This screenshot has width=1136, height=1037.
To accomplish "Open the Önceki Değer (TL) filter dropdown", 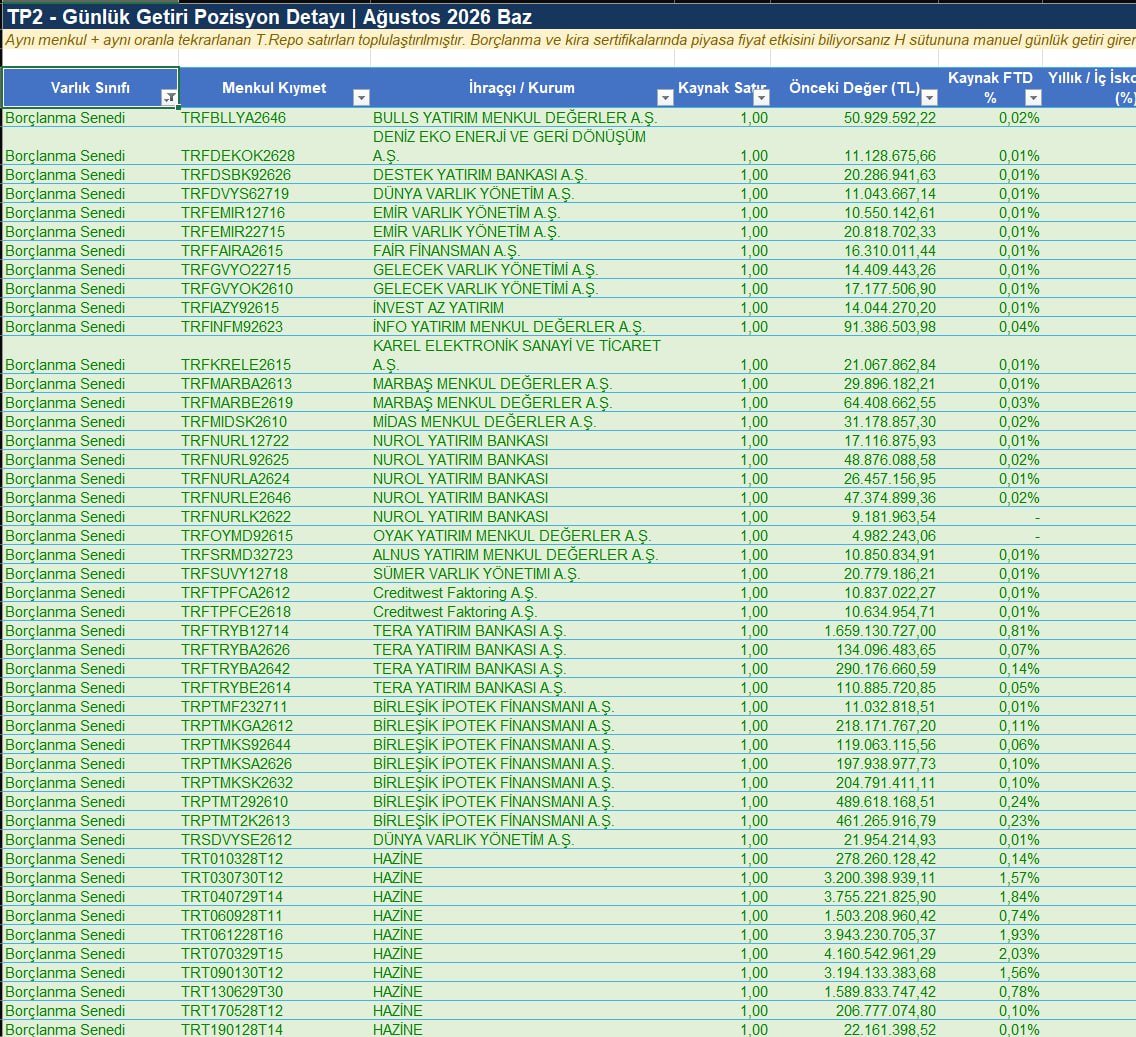I will (x=929, y=98).
